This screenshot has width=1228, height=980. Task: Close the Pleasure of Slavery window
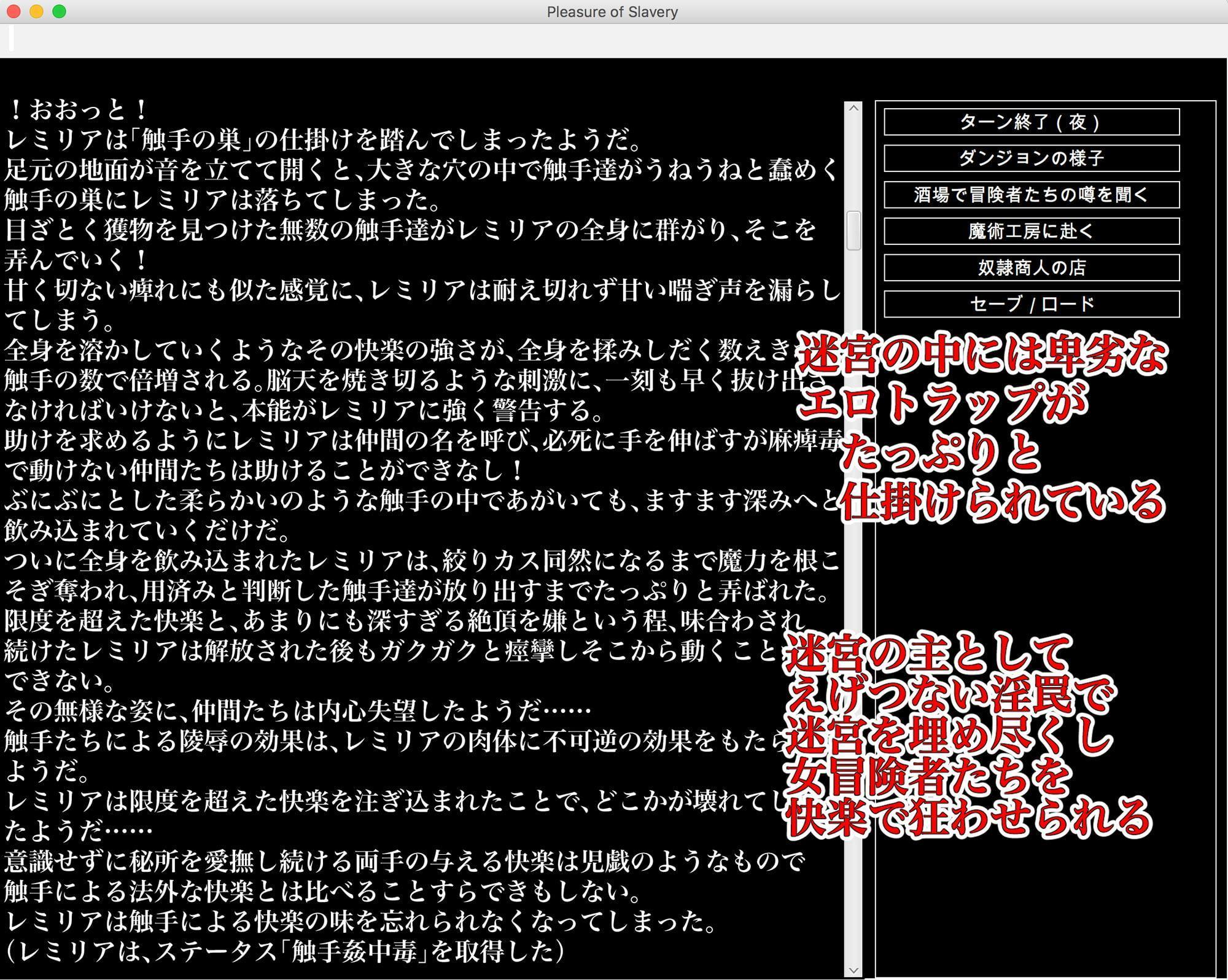(14, 12)
